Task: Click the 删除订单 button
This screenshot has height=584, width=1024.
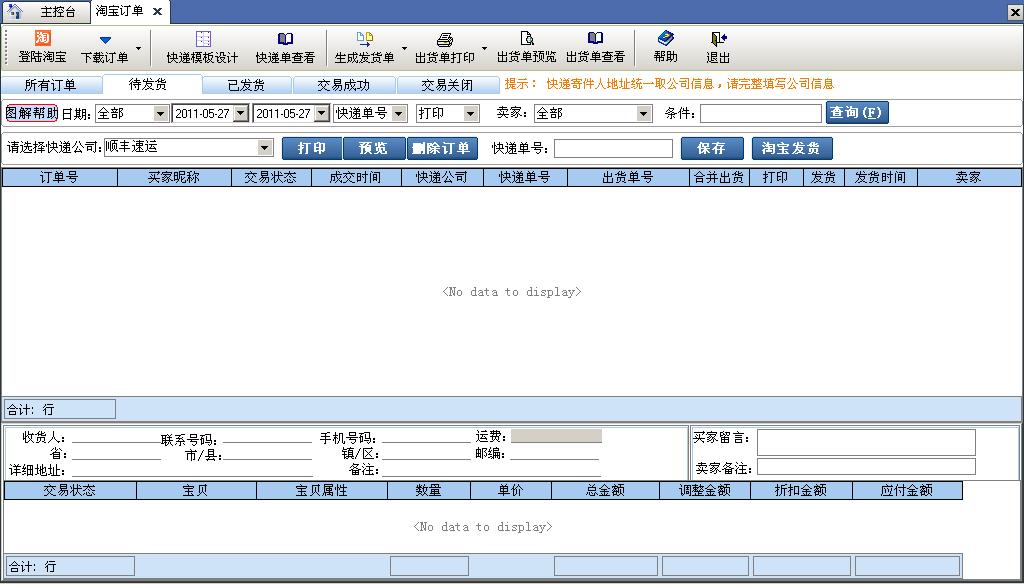Action: pyautogui.click(x=441, y=148)
